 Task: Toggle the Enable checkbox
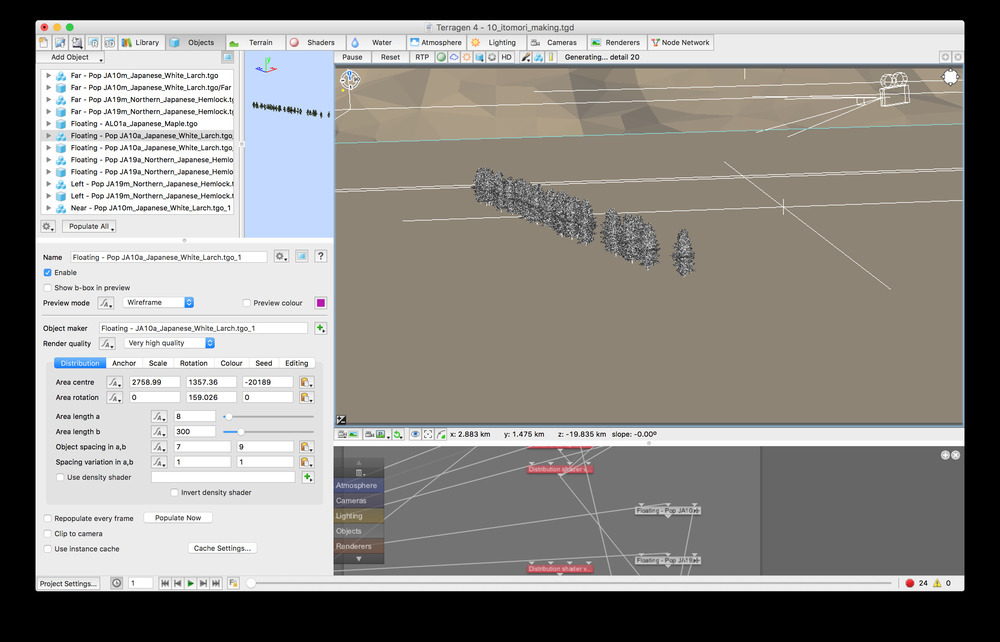coord(47,272)
